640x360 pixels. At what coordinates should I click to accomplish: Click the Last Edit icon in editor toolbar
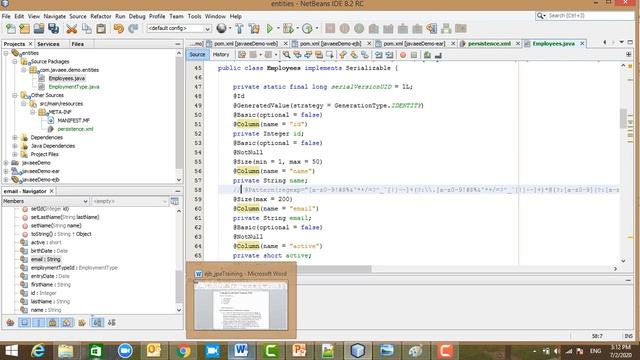(x=242, y=55)
